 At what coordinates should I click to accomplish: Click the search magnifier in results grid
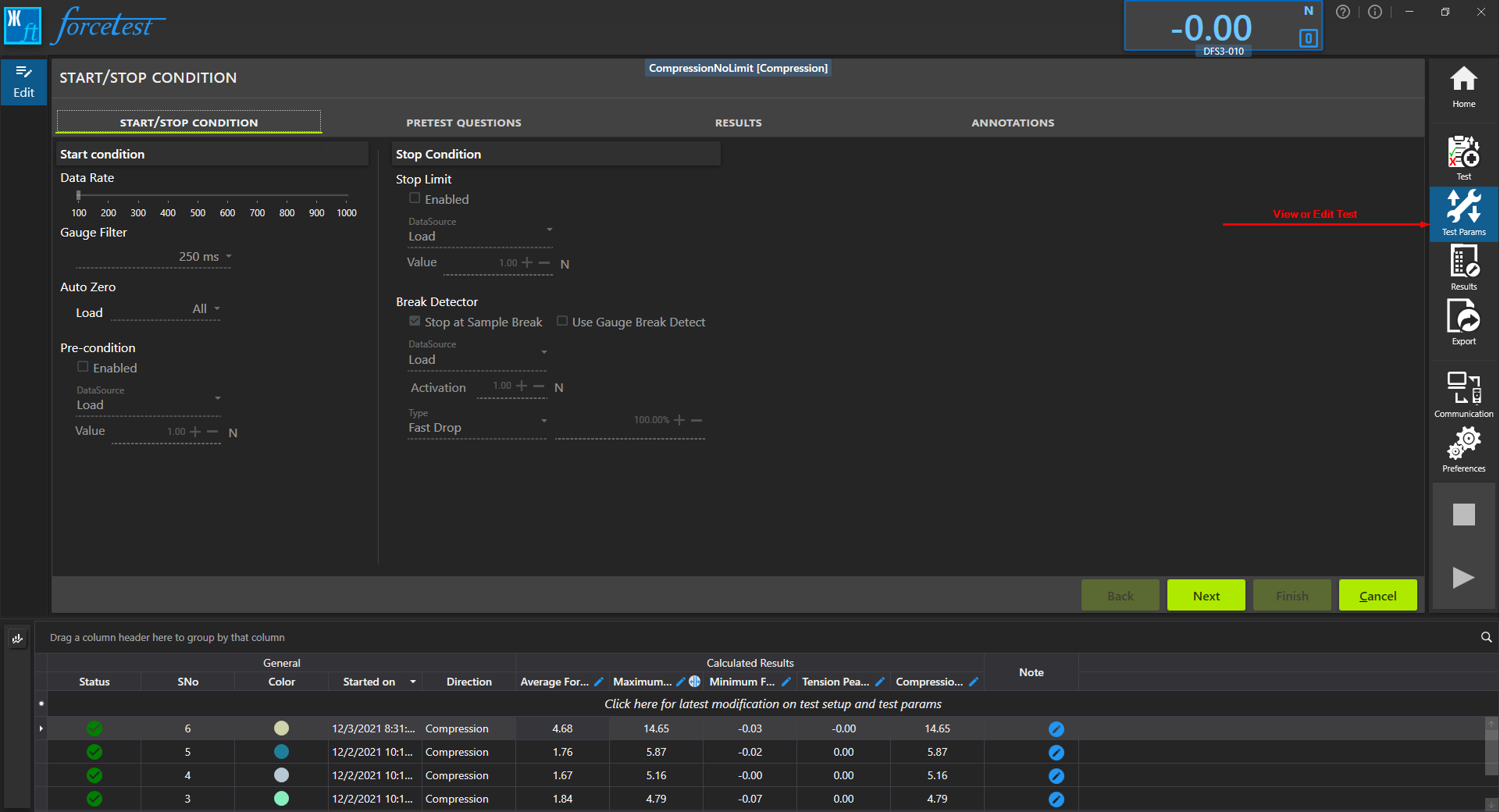[1486, 637]
